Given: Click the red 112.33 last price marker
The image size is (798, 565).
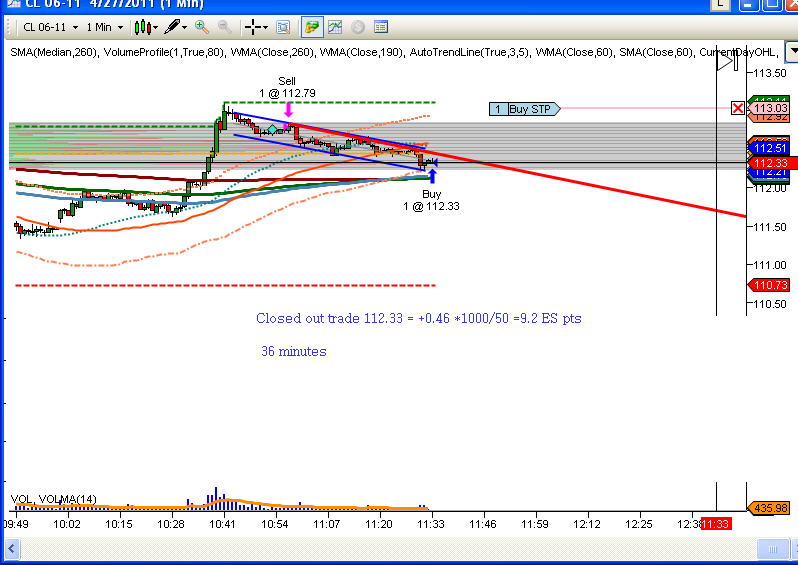Looking at the screenshot, I should pyautogui.click(x=771, y=163).
